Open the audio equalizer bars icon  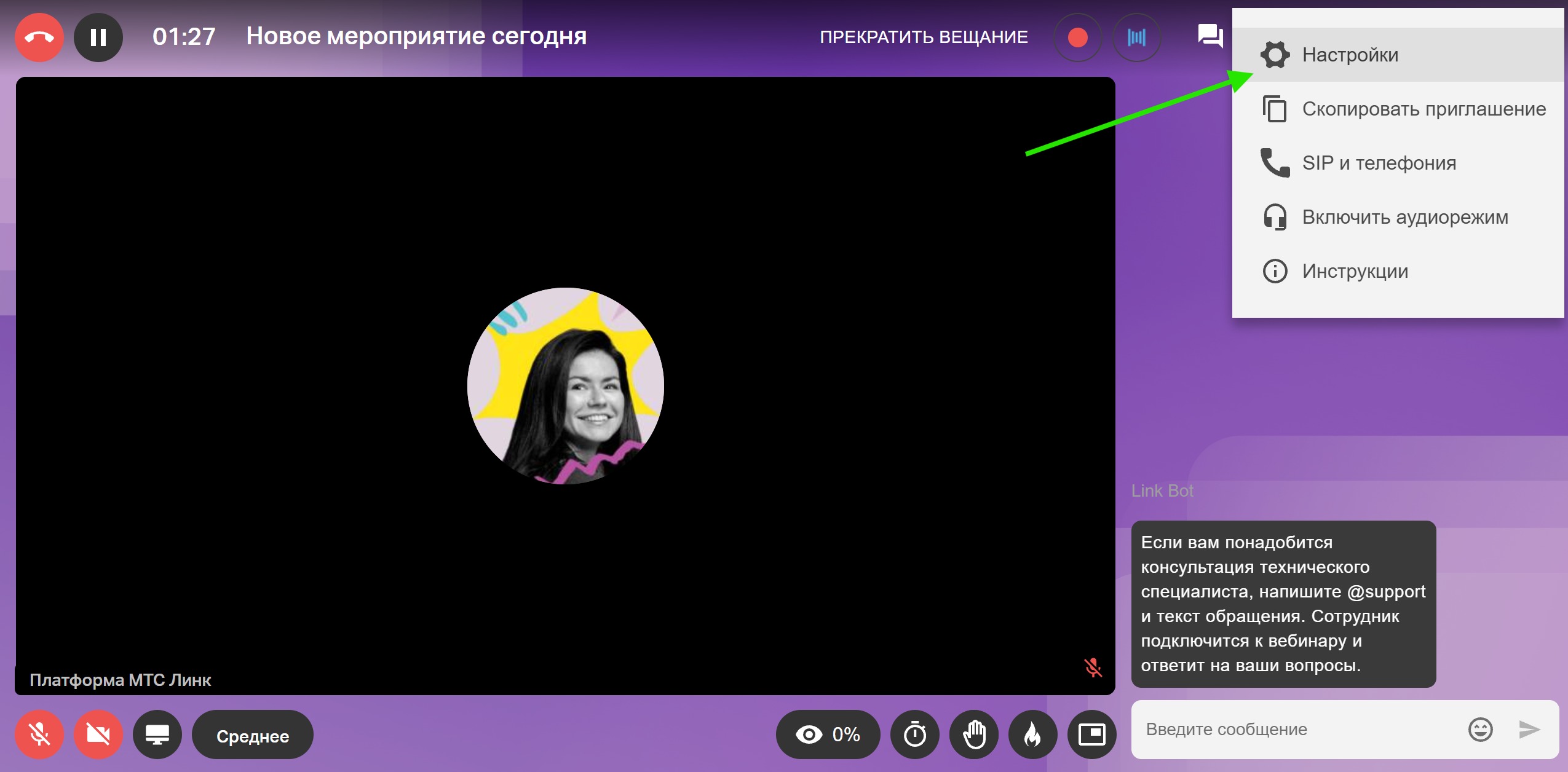[1136, 37]
